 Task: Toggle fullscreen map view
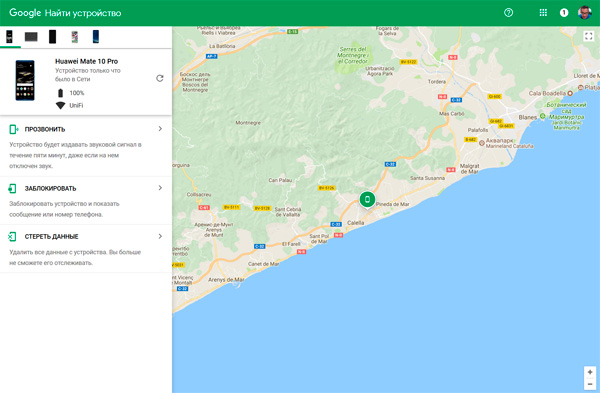(x=589, y=36)
